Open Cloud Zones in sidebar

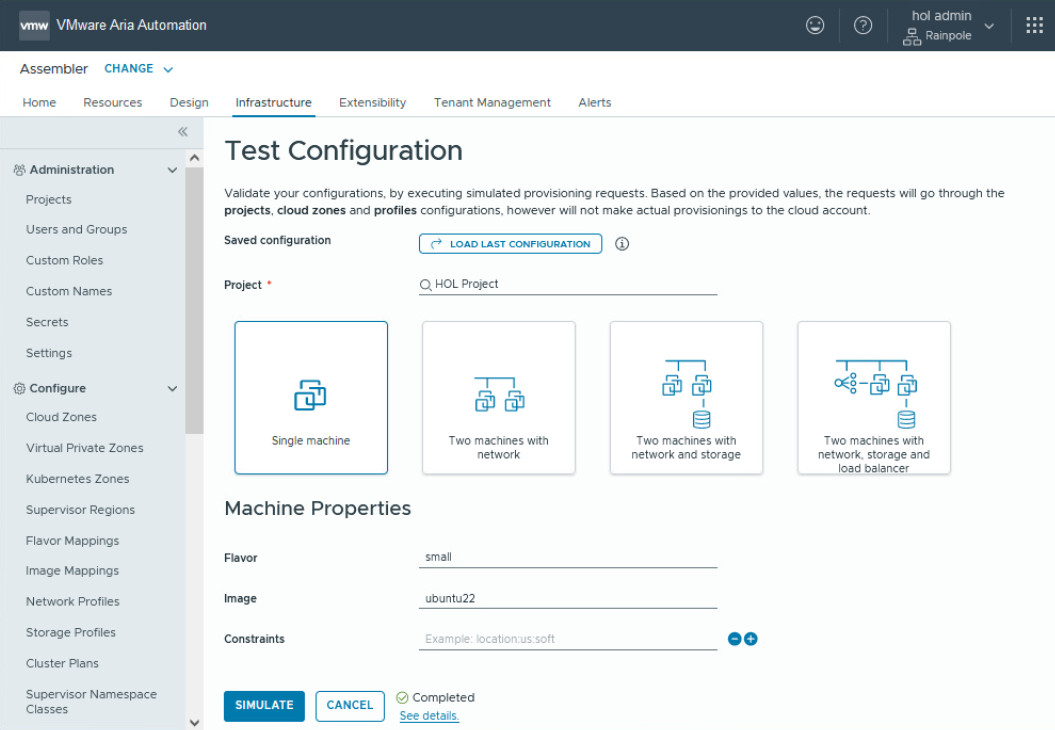pyautogui.click(x=61, y=418)
